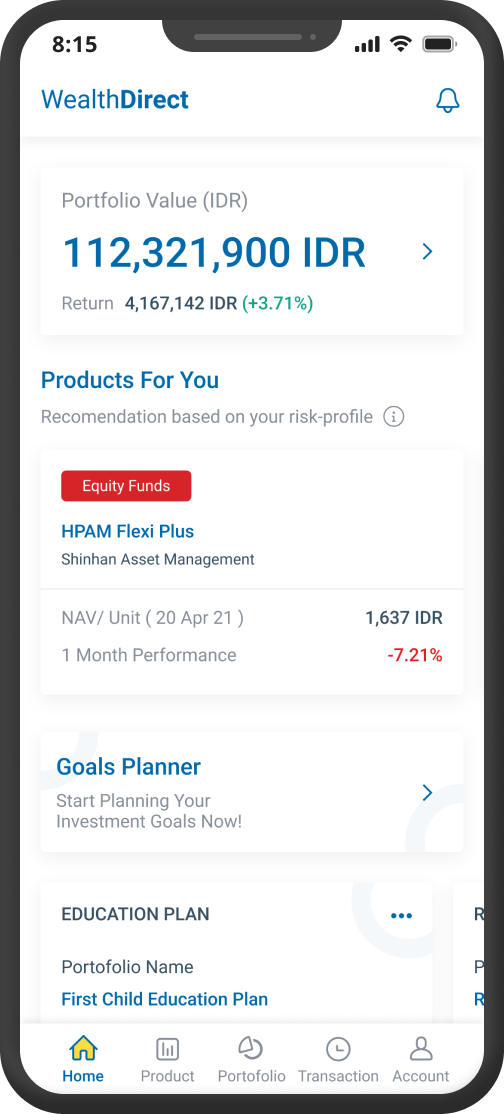Screen dimensions: 504x1114
Task: Select the Equity Funds red tag
Action: tap(126, 486)
